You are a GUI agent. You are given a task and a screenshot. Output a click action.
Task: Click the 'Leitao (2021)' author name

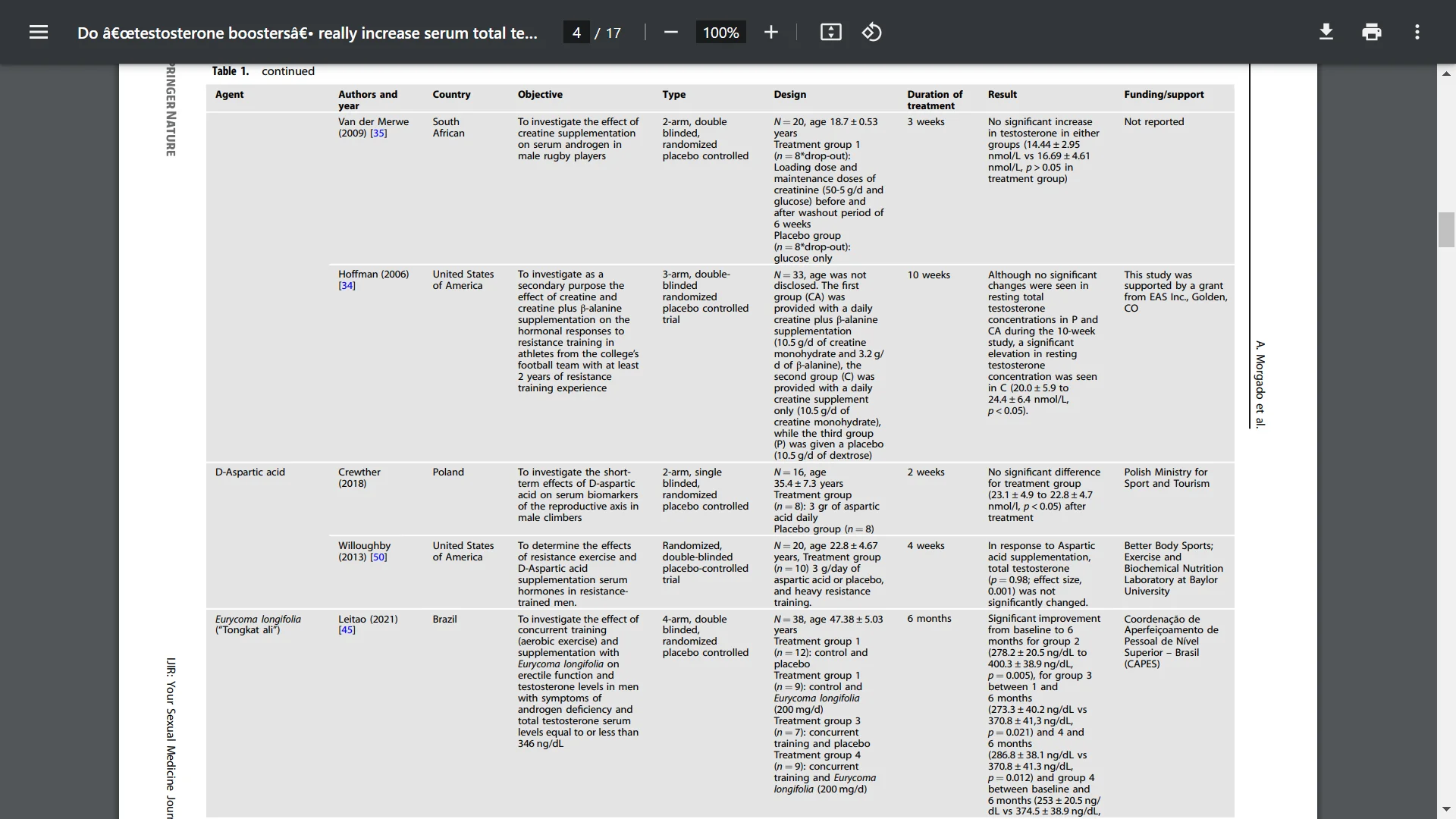[x=368, y=620]
